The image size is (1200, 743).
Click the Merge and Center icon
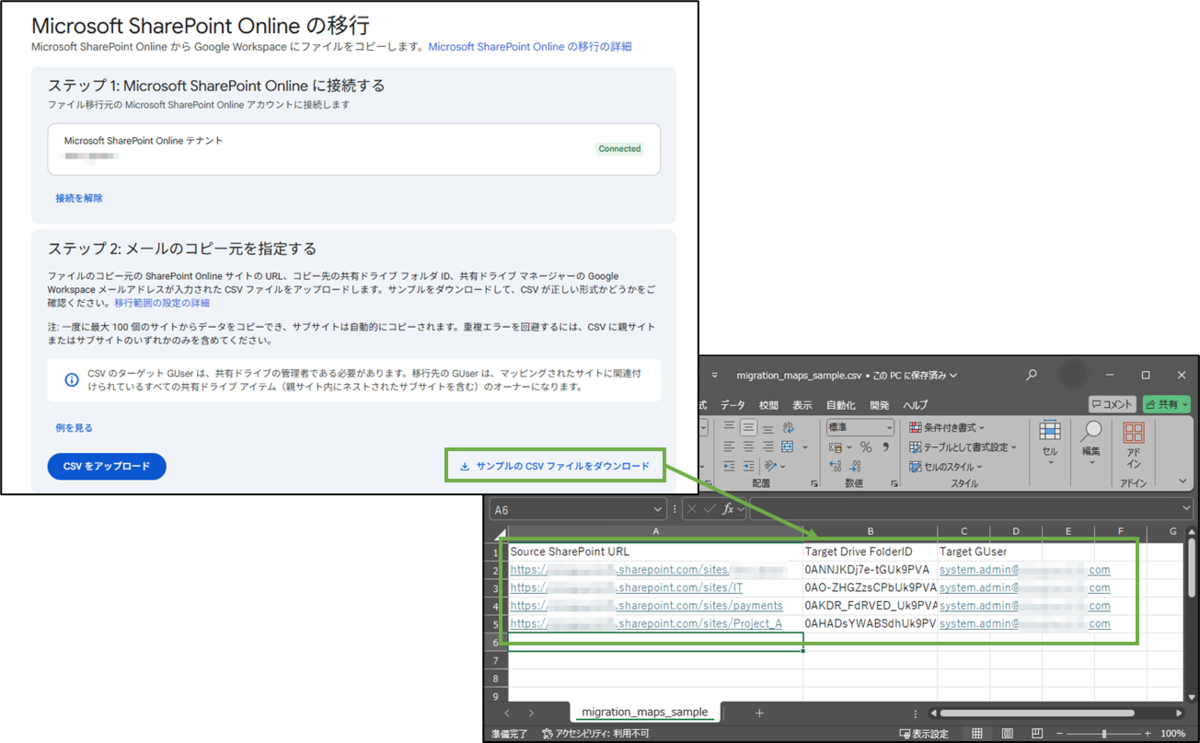click(x=787, y=447)
